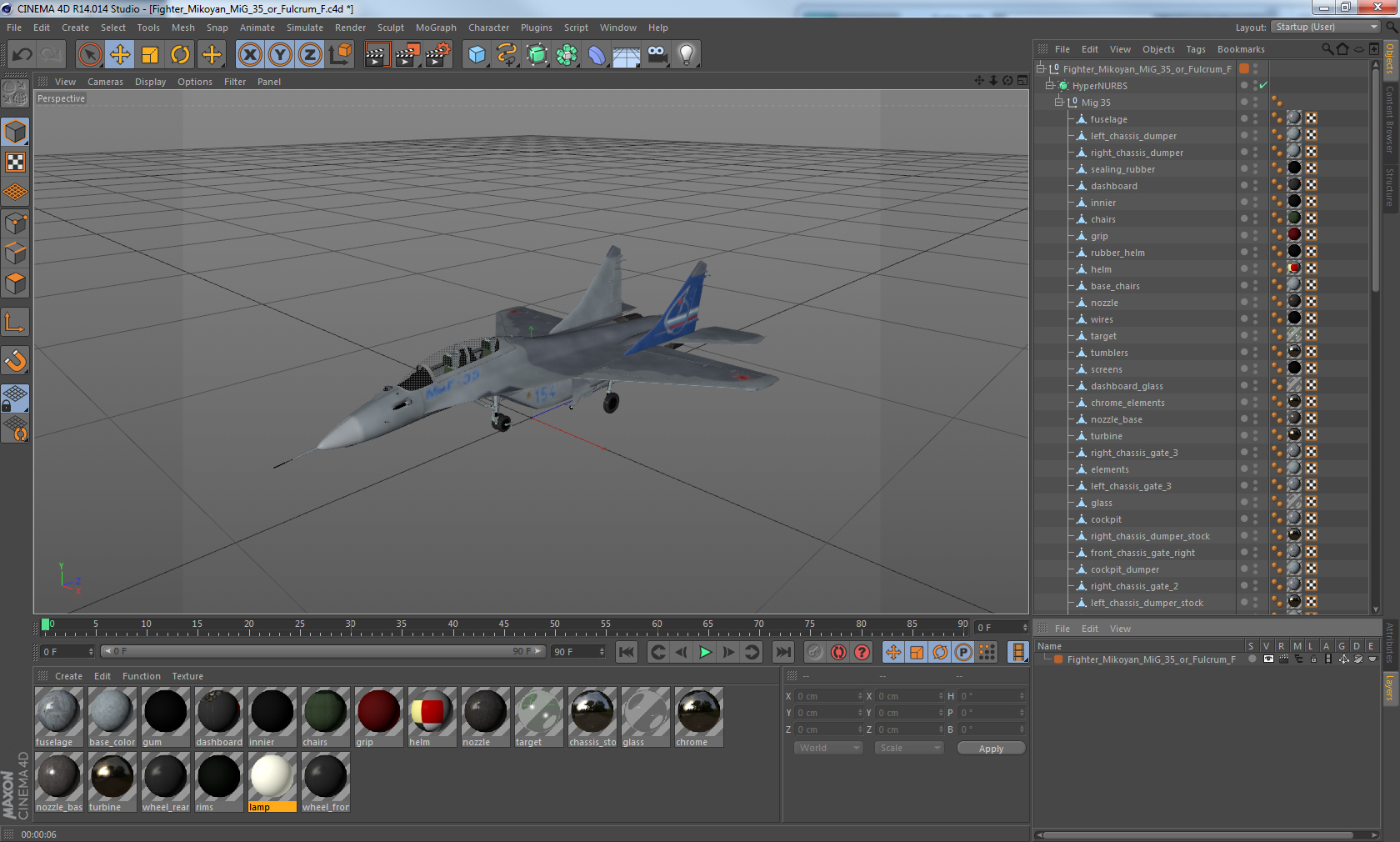The image size is (1400, 842).
Task: Open viewport Cameras menu
Action: point(105,82)
